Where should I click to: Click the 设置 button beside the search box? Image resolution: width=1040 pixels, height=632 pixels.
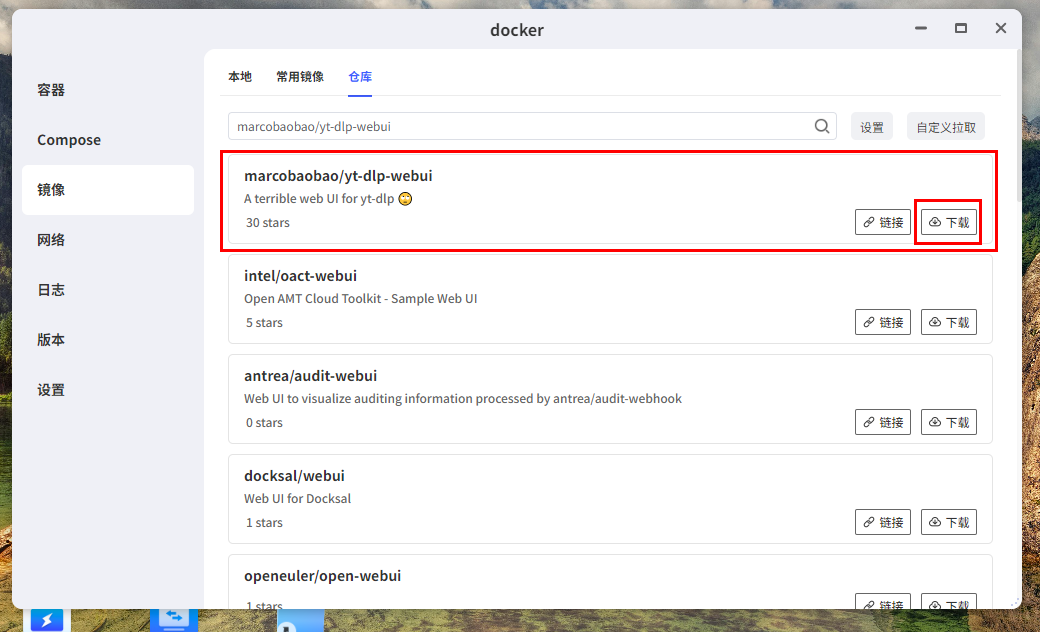(x=872, y=127)
